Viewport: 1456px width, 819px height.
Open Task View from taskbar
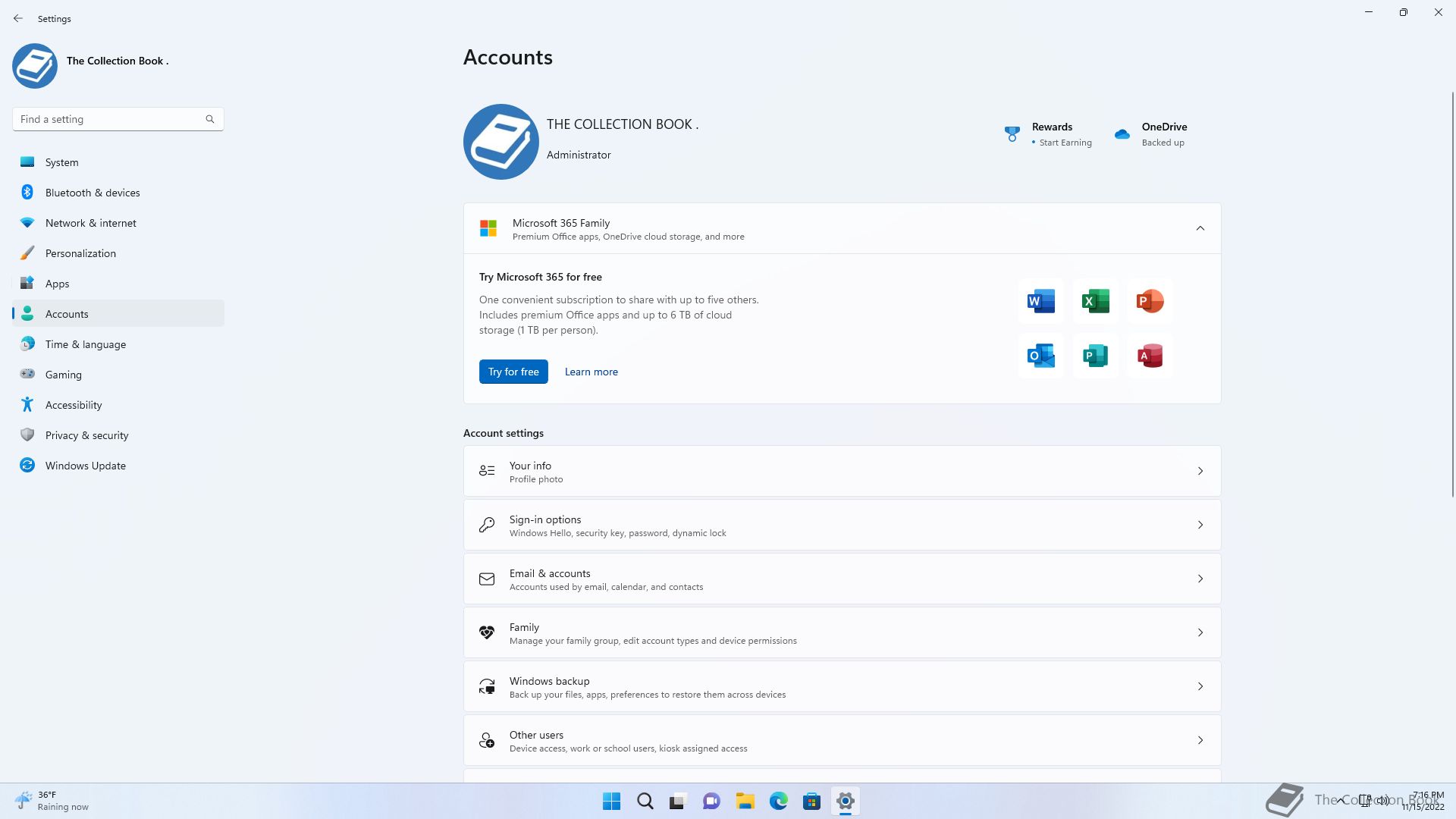click(678, 801)
